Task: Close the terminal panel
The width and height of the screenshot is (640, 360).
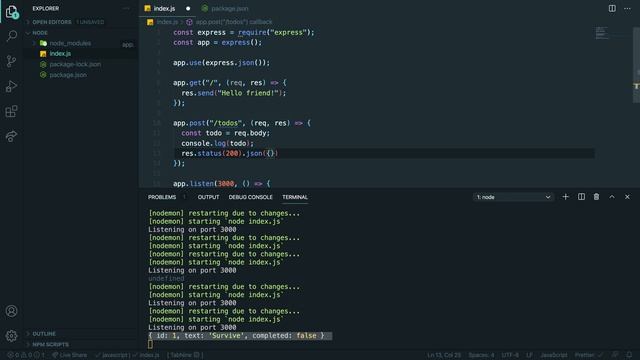Action: 627,197
